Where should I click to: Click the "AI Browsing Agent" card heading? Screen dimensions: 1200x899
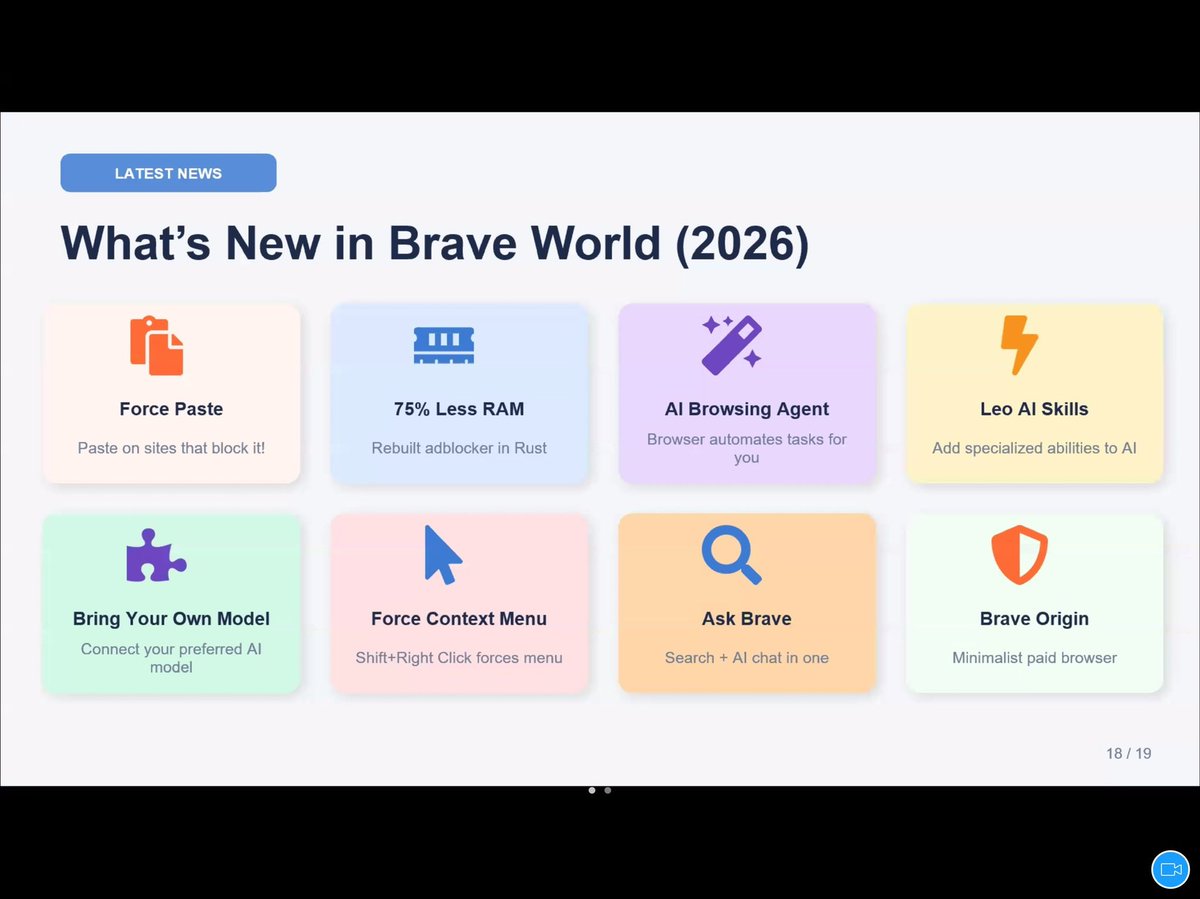click(747, 409)
